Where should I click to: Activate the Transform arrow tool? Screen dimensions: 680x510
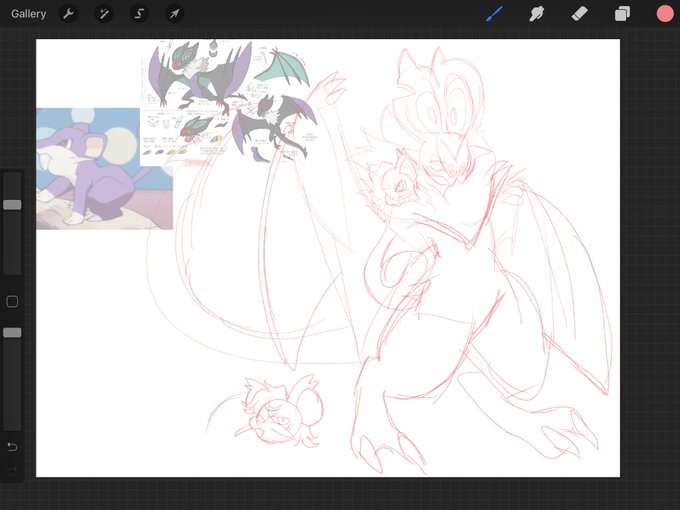tap(174, 14)
